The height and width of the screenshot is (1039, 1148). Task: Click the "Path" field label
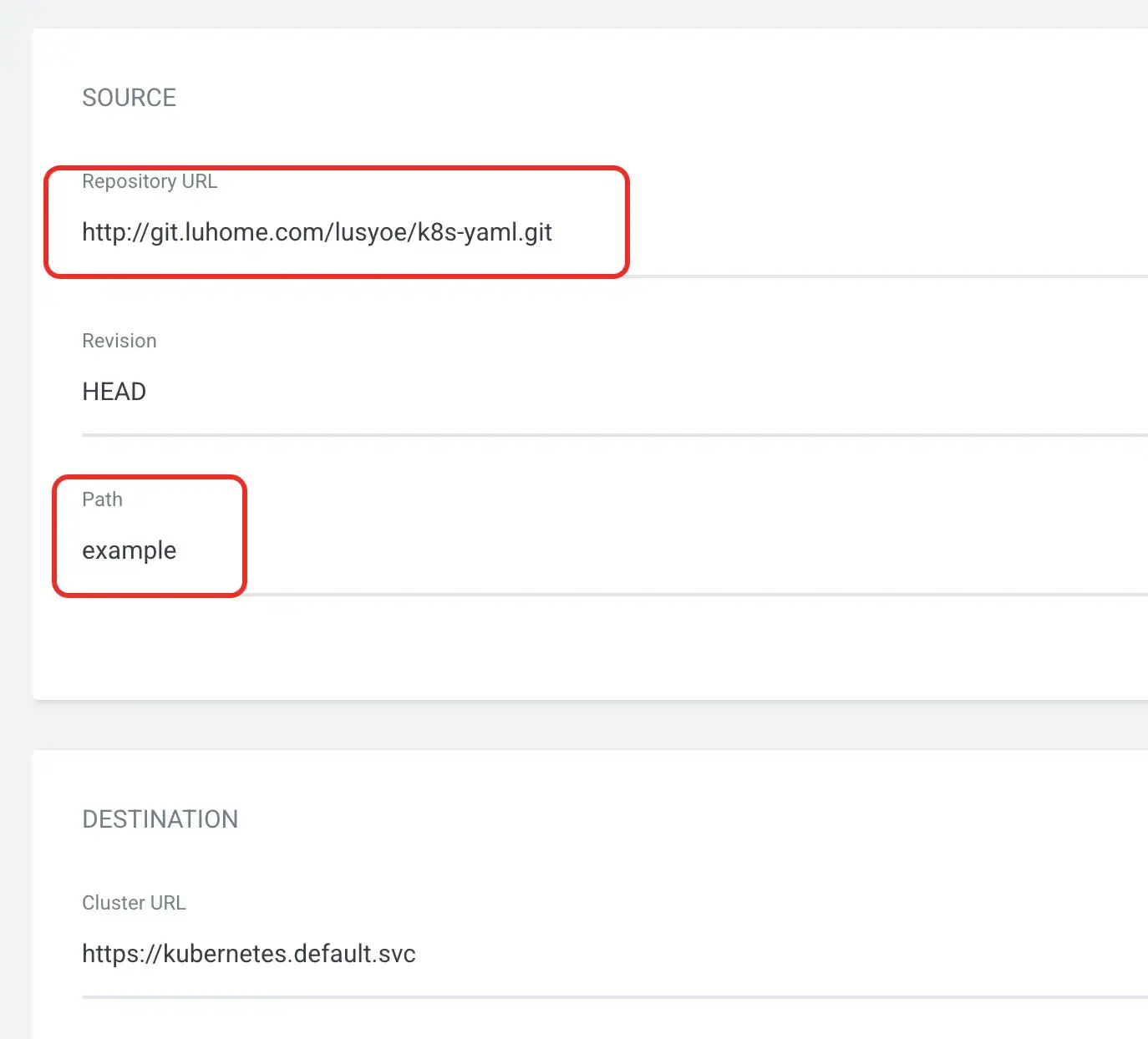tap(102, 499)
